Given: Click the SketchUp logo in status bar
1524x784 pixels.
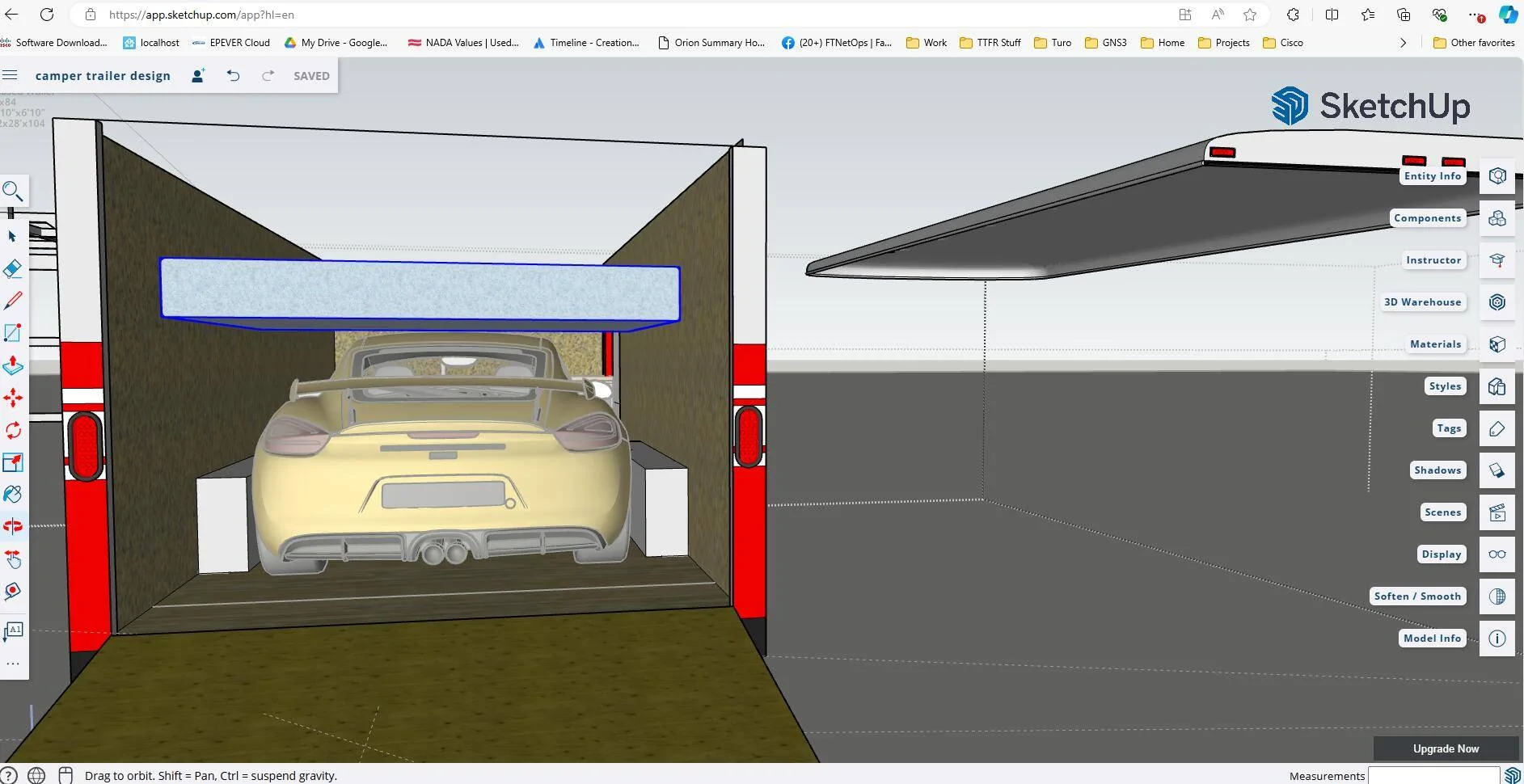Looking at the screenshot, I should click(1512, 775).
